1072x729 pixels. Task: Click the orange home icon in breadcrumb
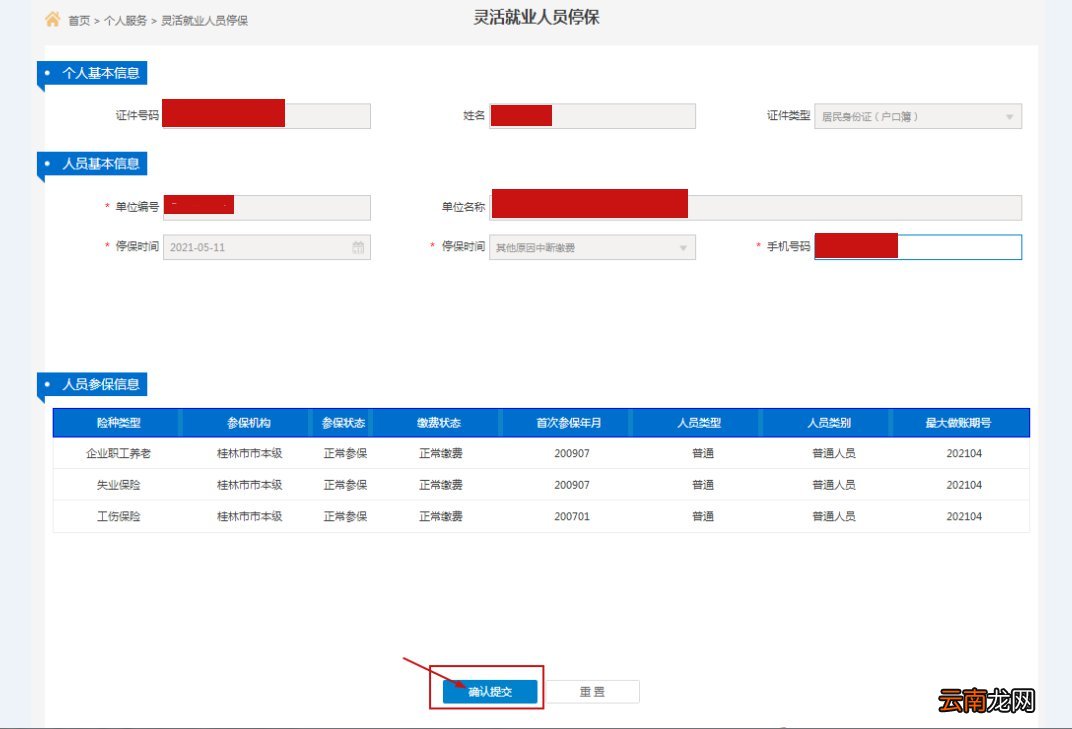53,19
